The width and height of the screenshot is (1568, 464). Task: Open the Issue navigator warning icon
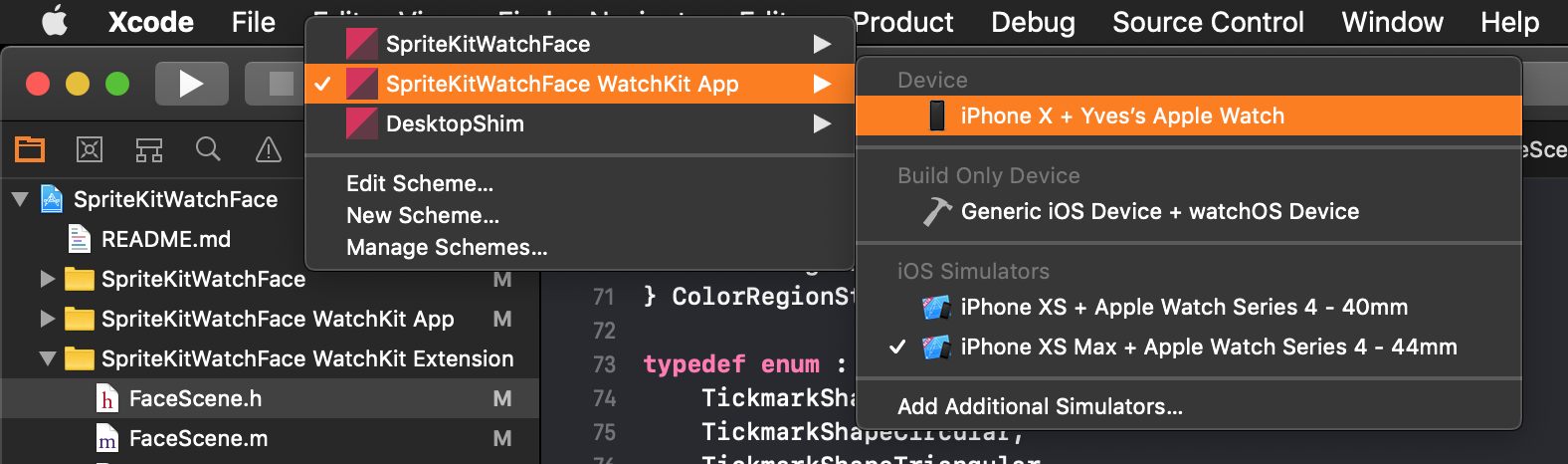coord(269,150)
